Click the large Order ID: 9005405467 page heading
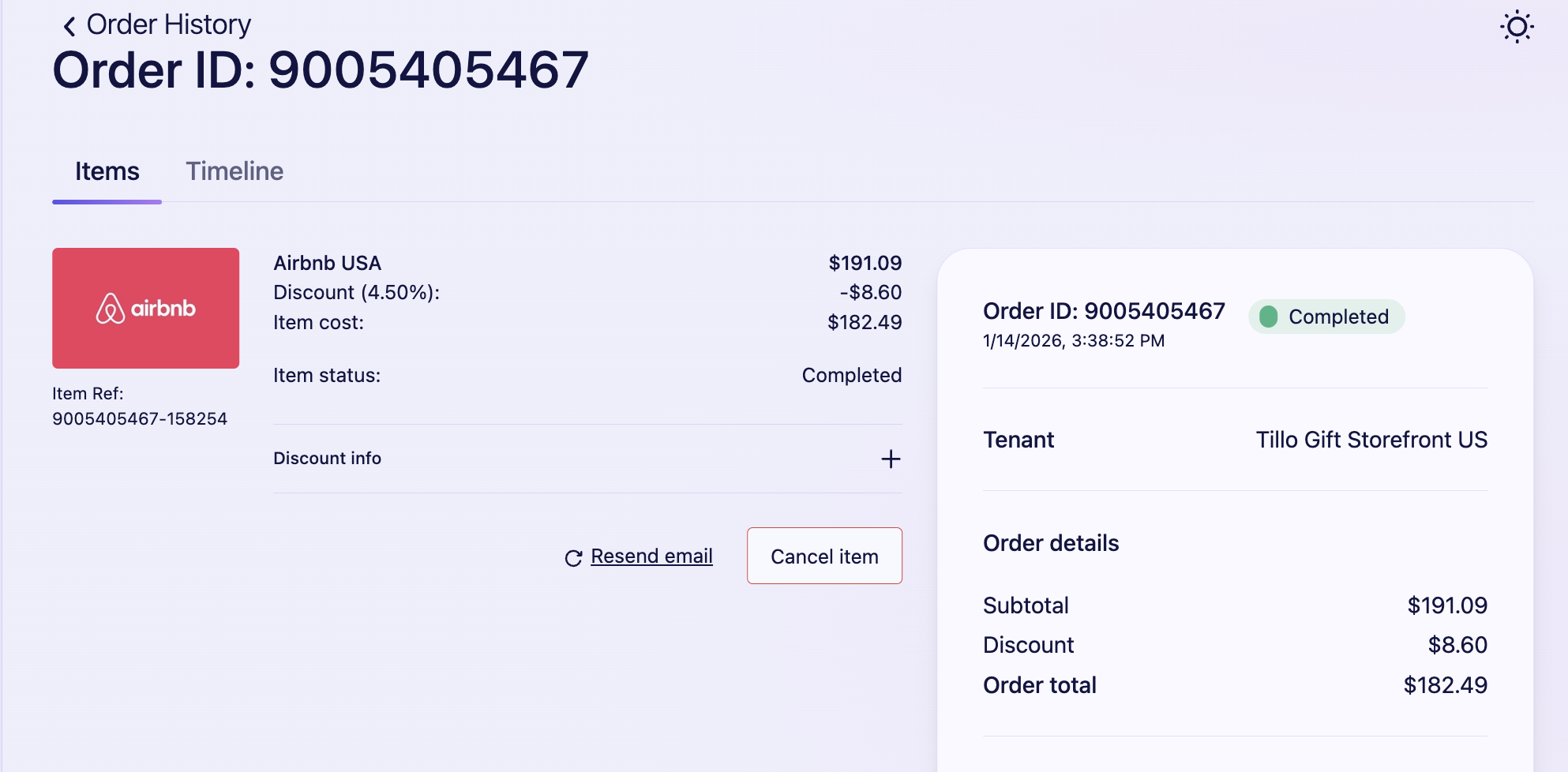 [x=321, y=69]
